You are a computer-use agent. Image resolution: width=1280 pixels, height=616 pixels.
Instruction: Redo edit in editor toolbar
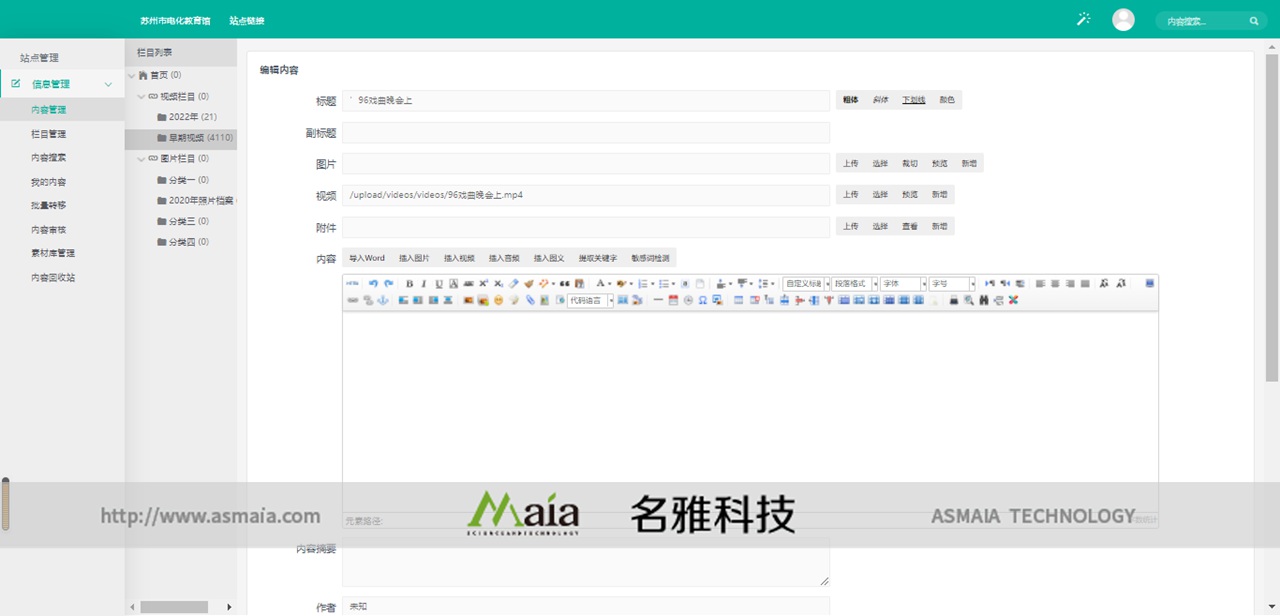[388, 284]
